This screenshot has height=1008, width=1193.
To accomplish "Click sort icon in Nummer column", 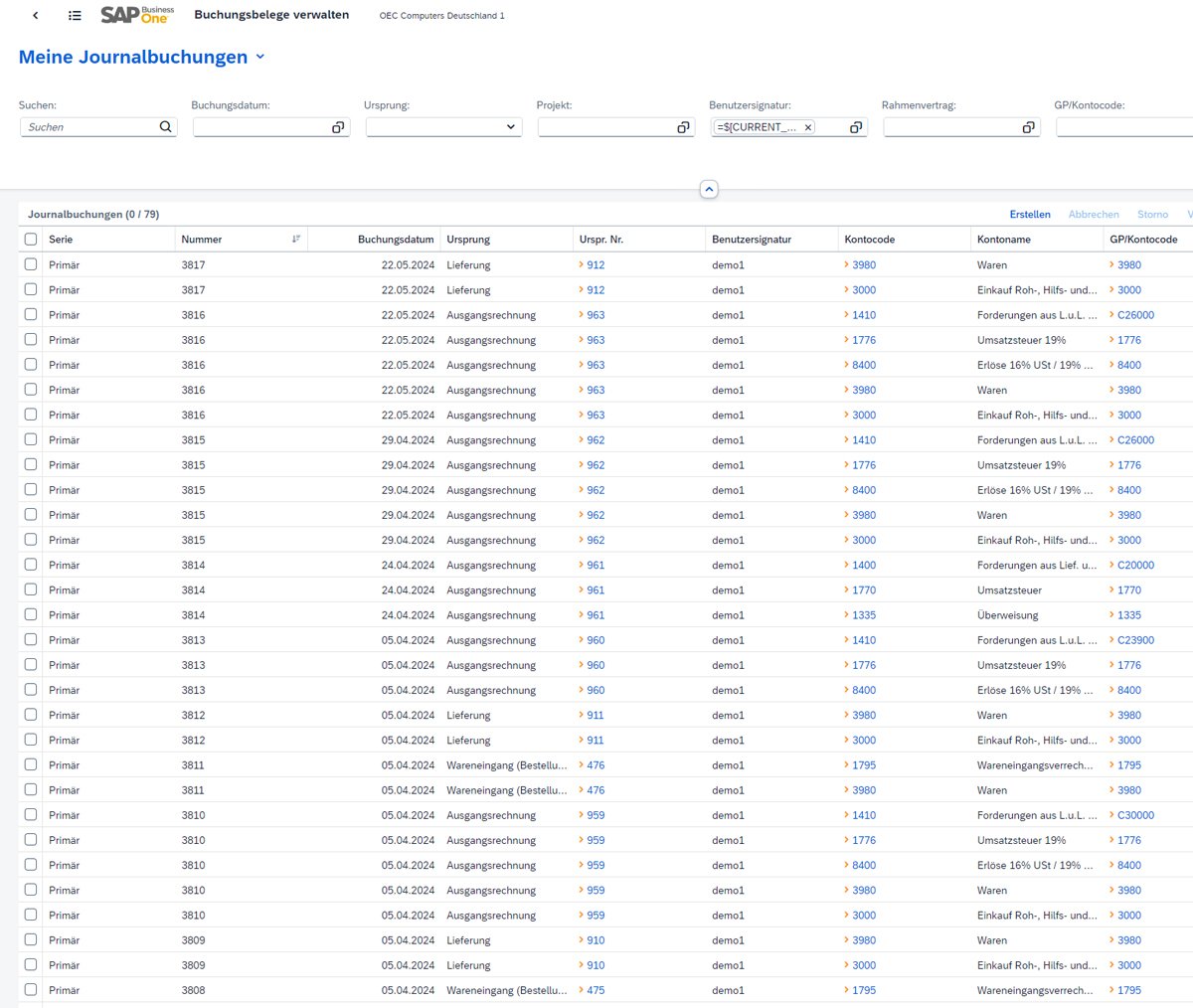I will (x=295, y=240).
